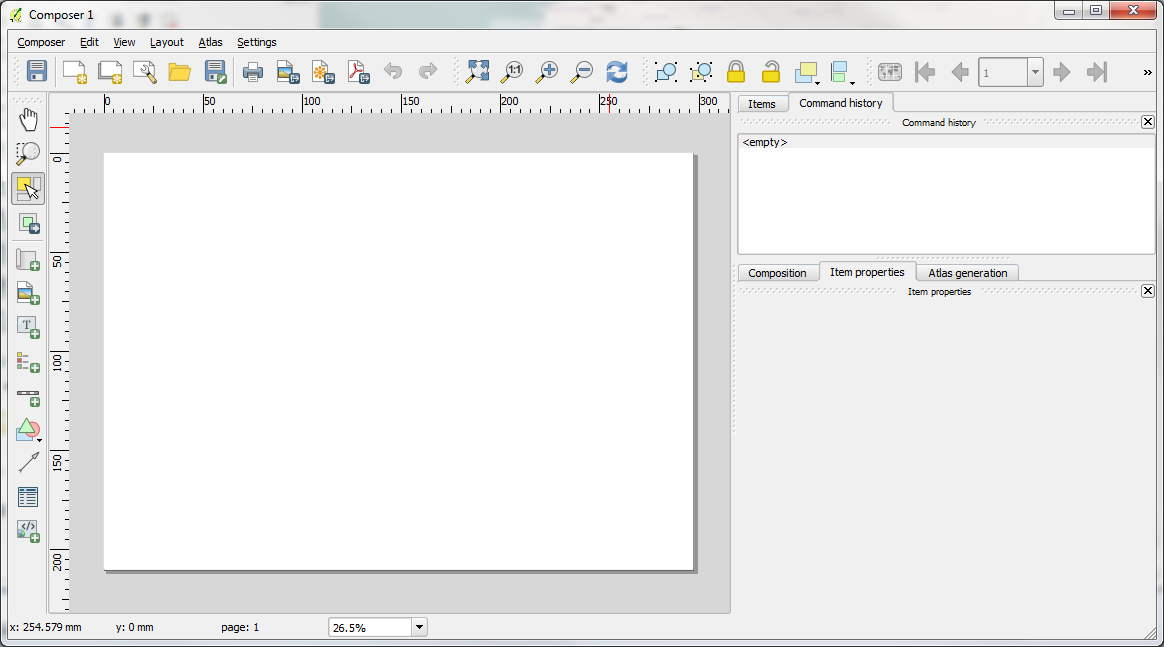
Task: Toggle the Atlas preview button
Action: (x=889, y=72)
